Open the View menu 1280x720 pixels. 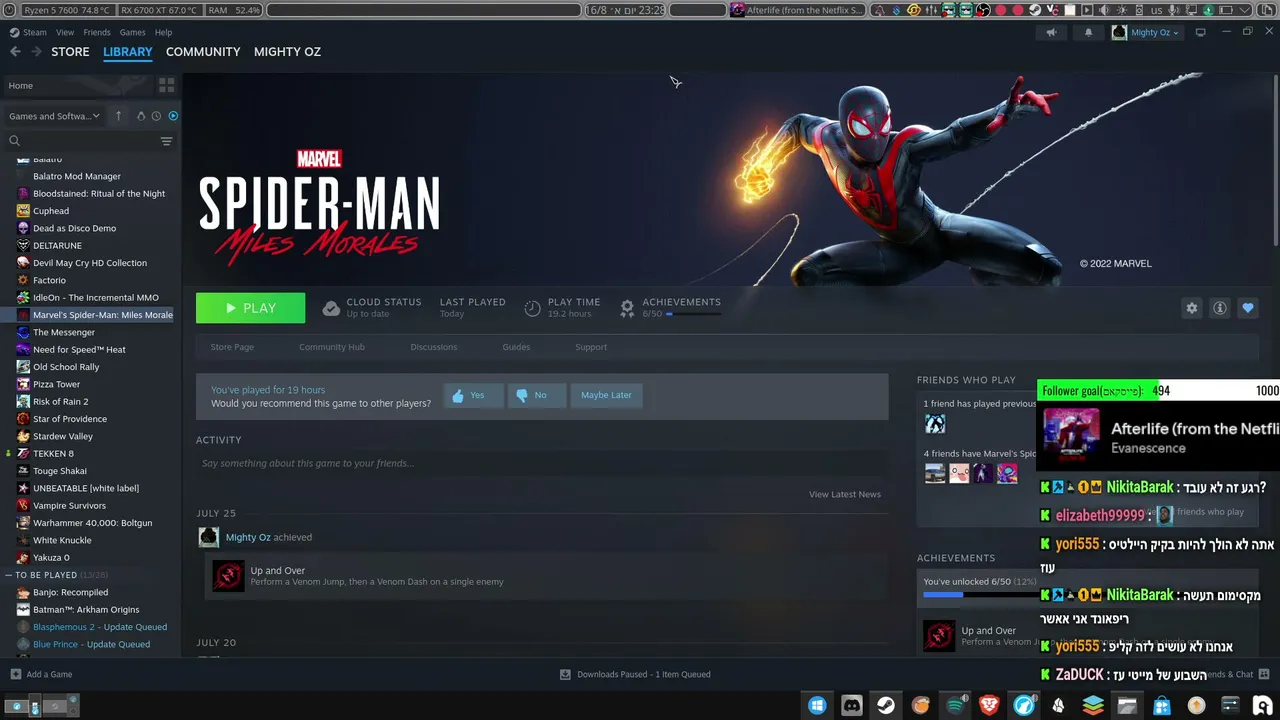pos(65,32)
